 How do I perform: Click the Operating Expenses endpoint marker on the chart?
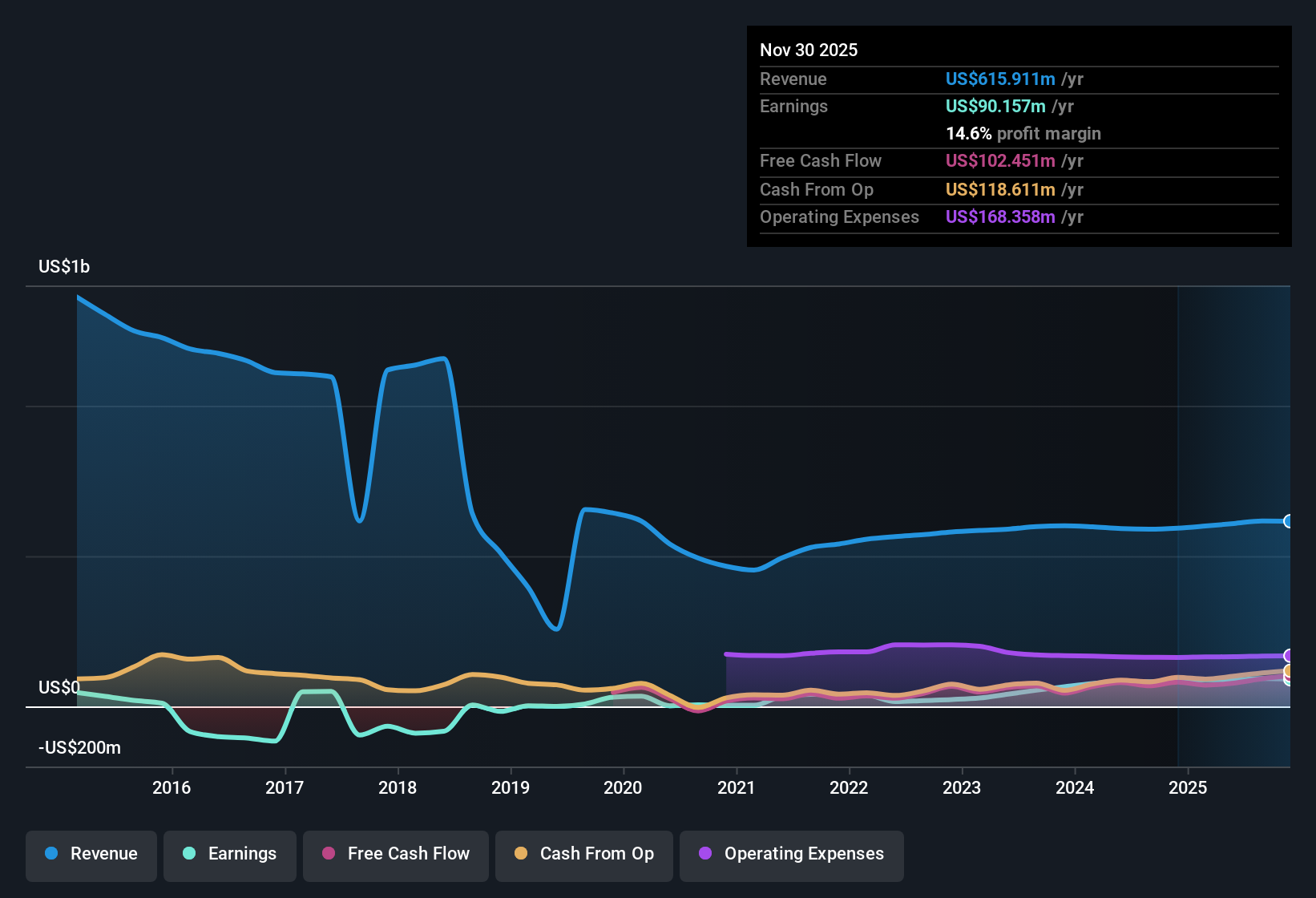click(1289, 655)
